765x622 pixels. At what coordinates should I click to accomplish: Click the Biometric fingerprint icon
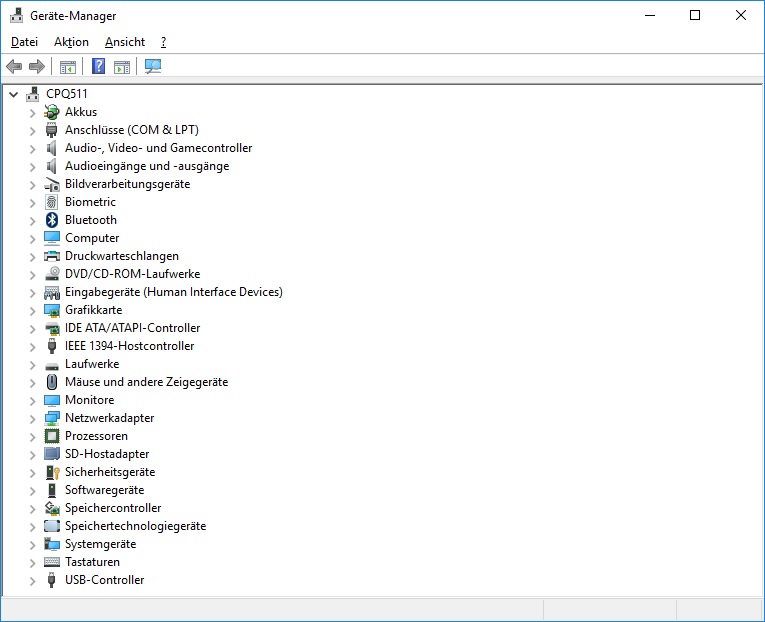pyautogui.click(x=53, y=202)
